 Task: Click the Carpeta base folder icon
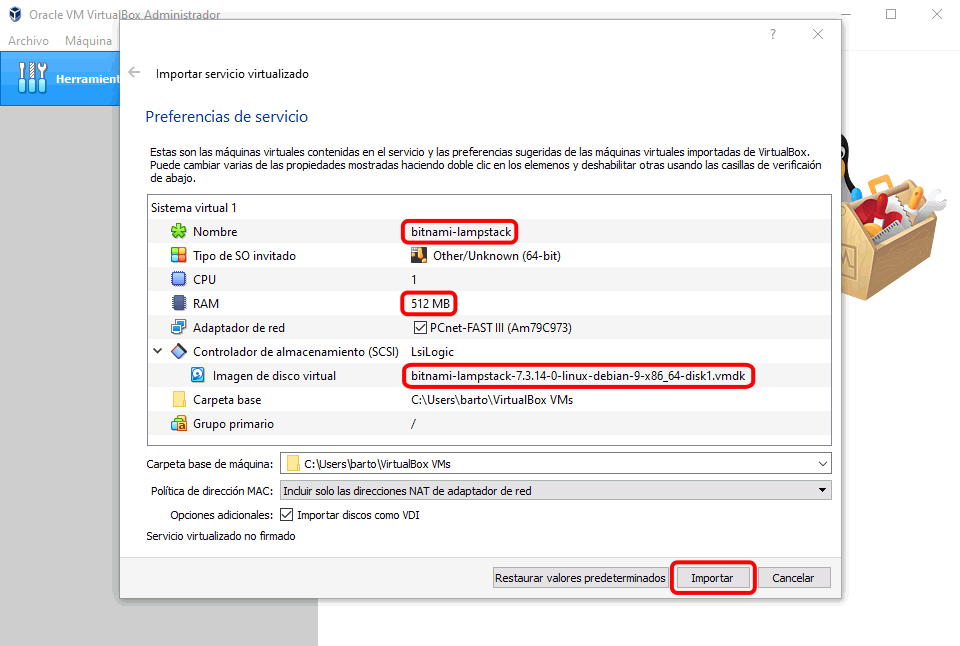pos(179,399)
